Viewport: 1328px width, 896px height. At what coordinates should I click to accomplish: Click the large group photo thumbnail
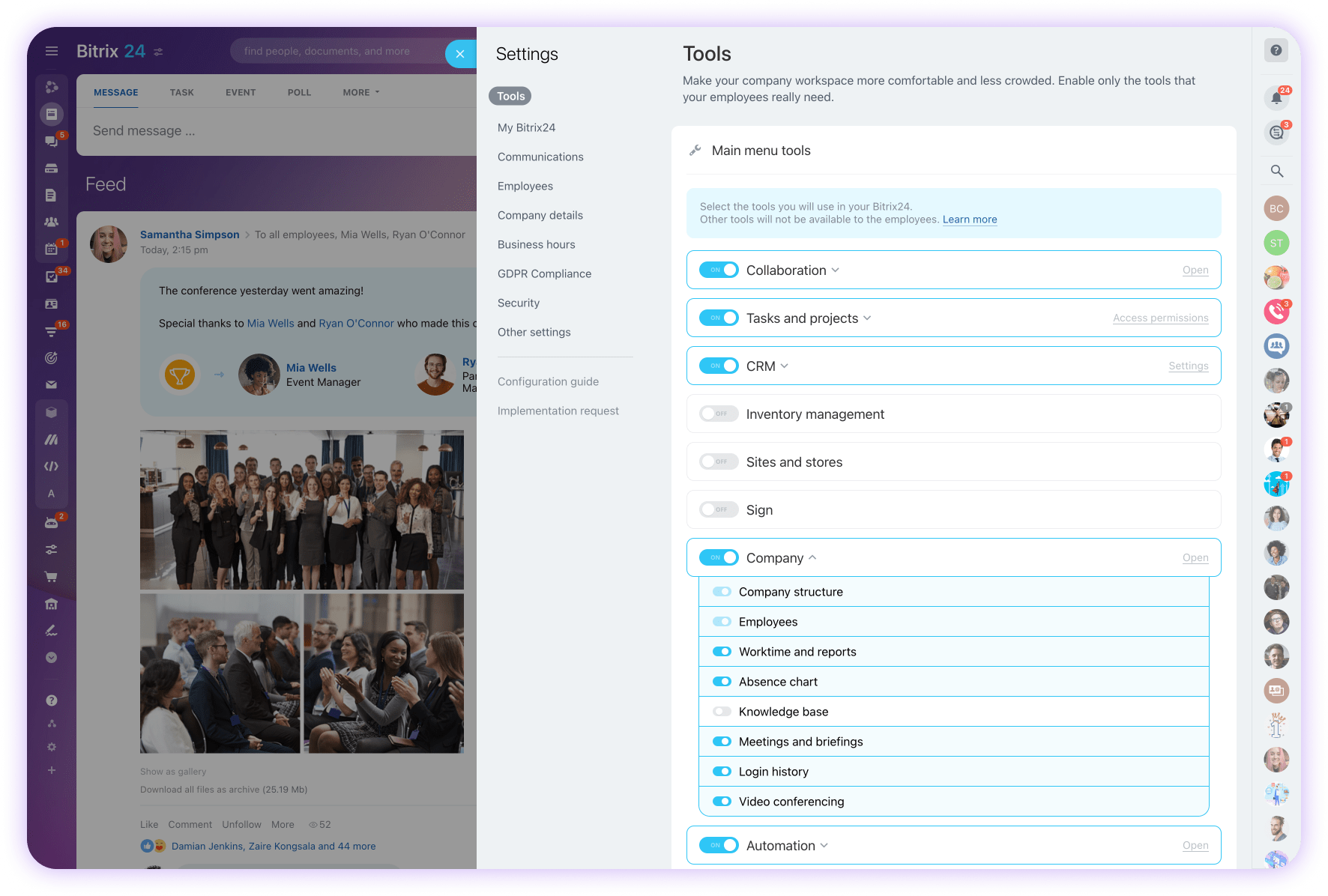tap(302, 509)
